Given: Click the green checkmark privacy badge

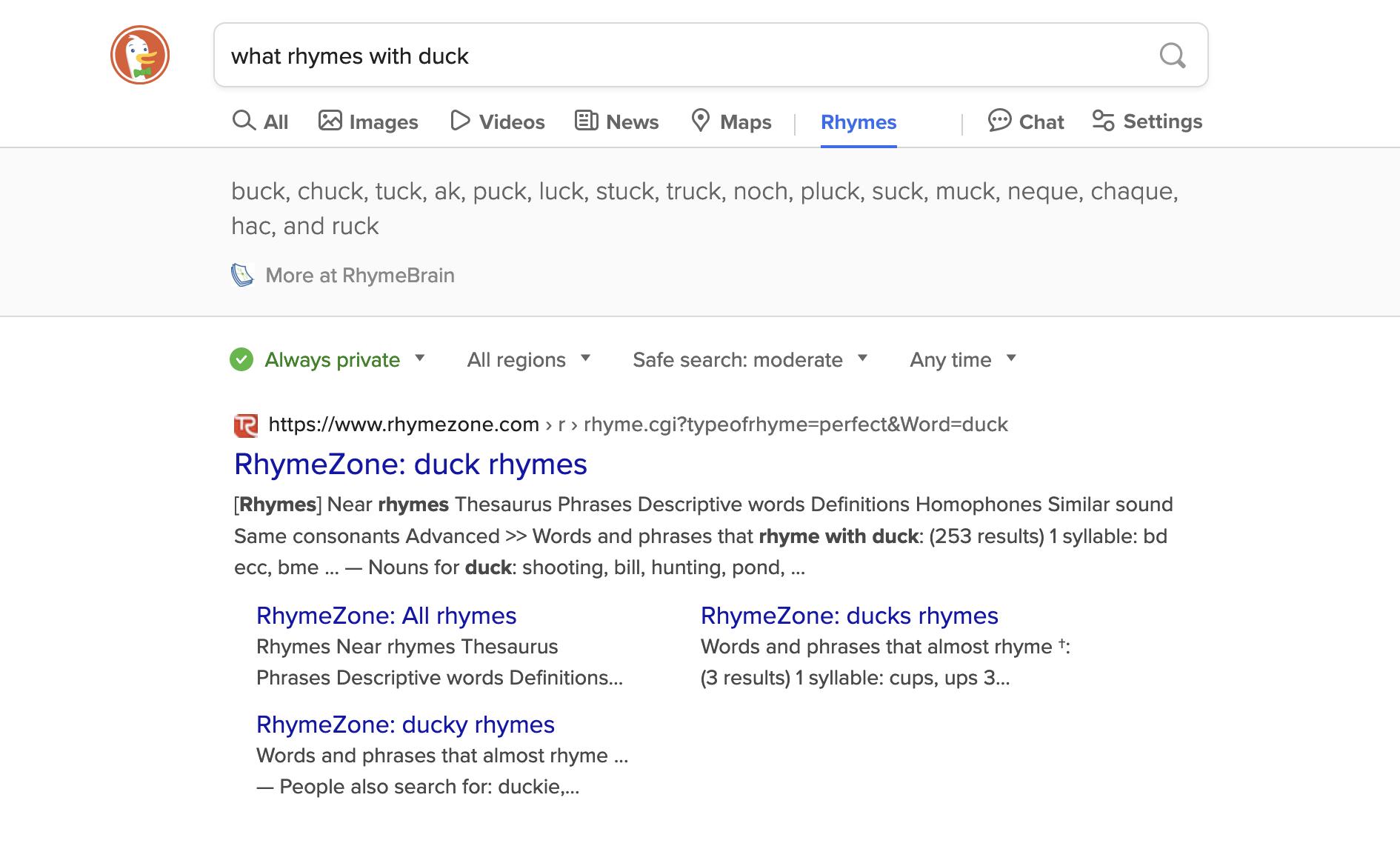Looking at the screenshot, I should click(241, 360).
